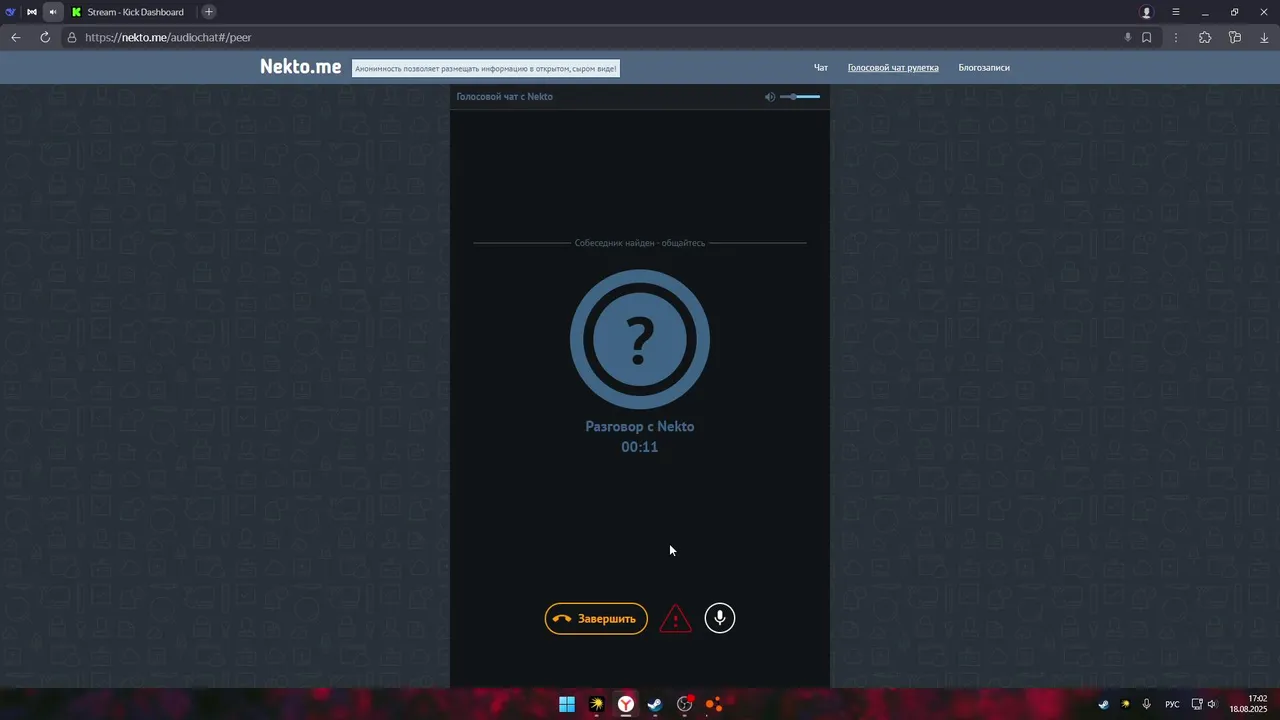Open OBS Studio from taskbar

click(685, 704)
